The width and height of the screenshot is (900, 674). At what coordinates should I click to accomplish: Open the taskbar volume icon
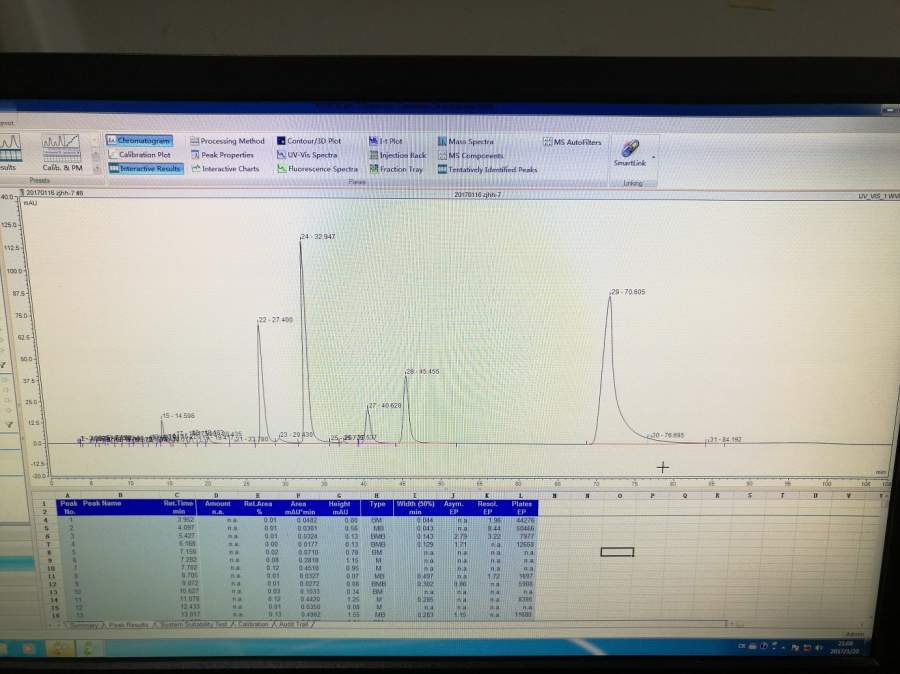point(820,648)
